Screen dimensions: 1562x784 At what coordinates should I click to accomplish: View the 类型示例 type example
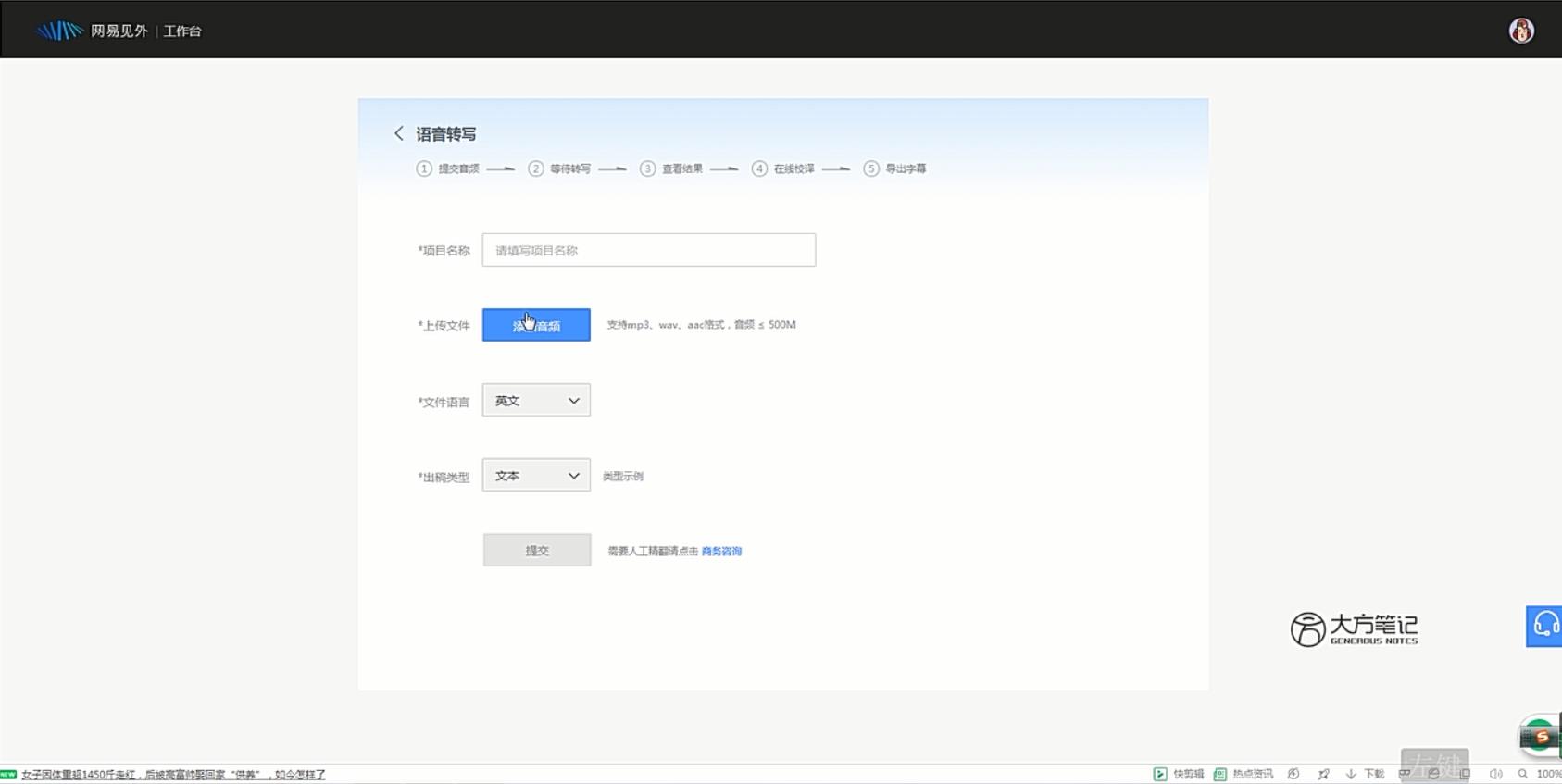point(622,476)
